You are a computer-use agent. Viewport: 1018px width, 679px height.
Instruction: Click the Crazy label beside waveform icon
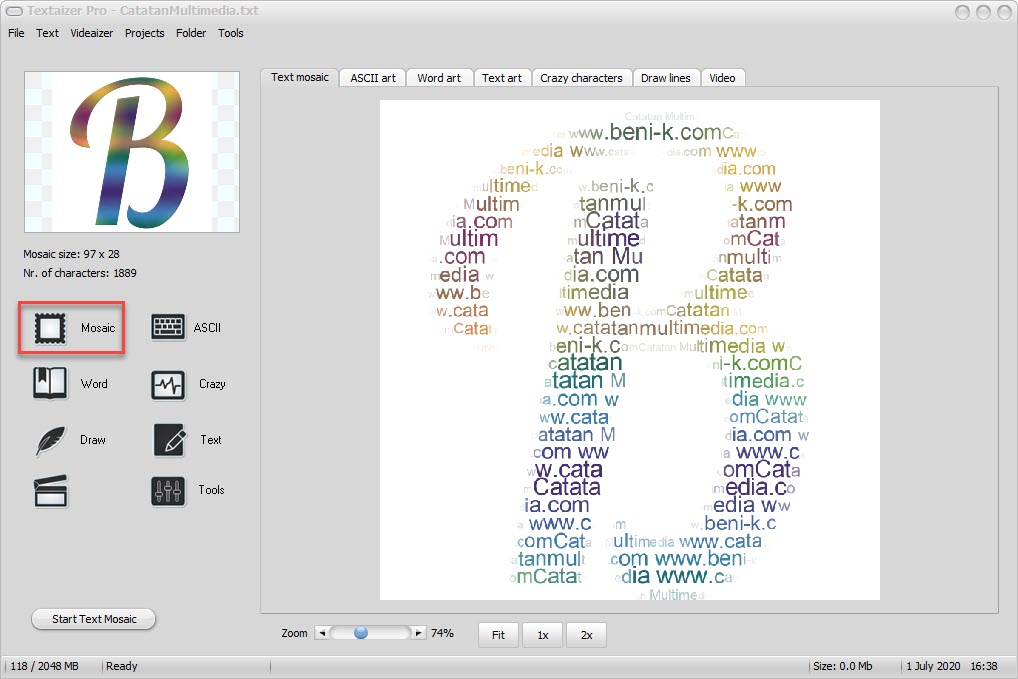point(212,384)
